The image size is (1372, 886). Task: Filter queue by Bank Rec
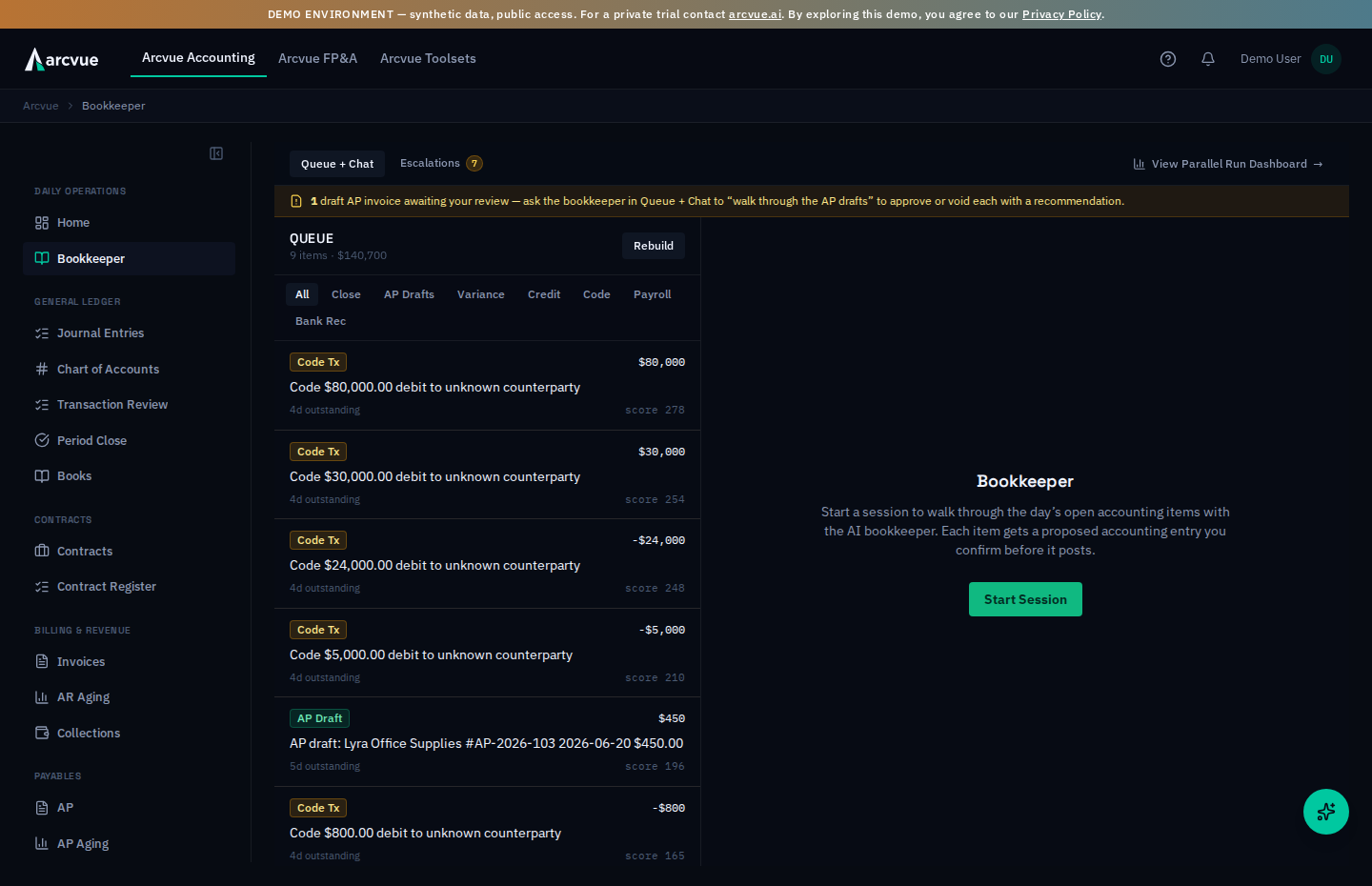pyautogui.click(x=321, y=321)
